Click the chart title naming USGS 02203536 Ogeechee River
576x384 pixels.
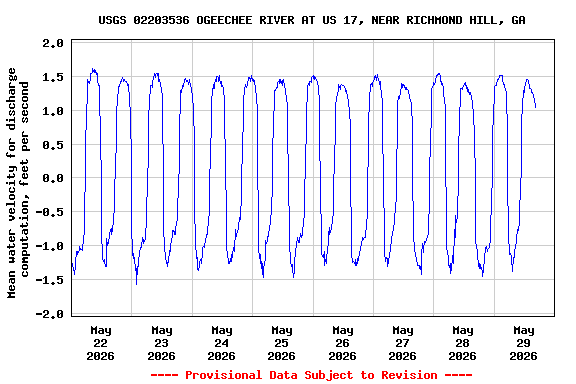(312, 20)
